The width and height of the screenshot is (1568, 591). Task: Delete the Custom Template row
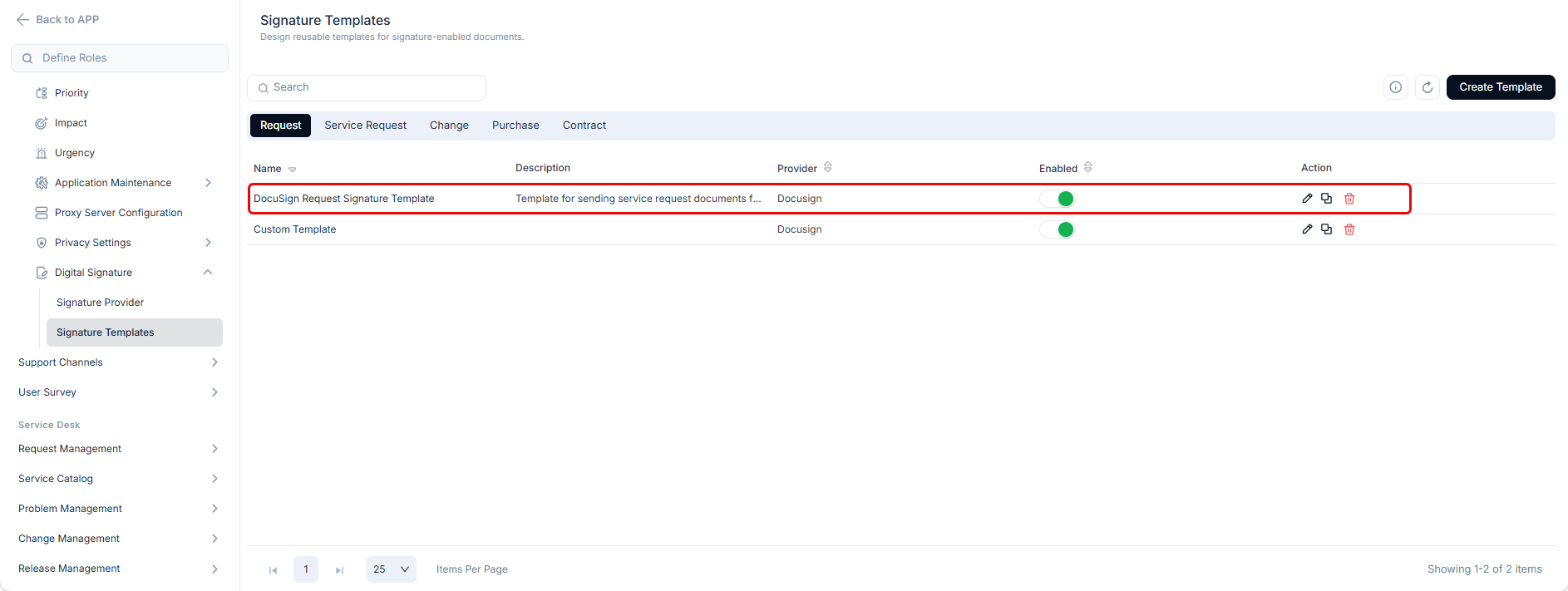(1349, 229)
